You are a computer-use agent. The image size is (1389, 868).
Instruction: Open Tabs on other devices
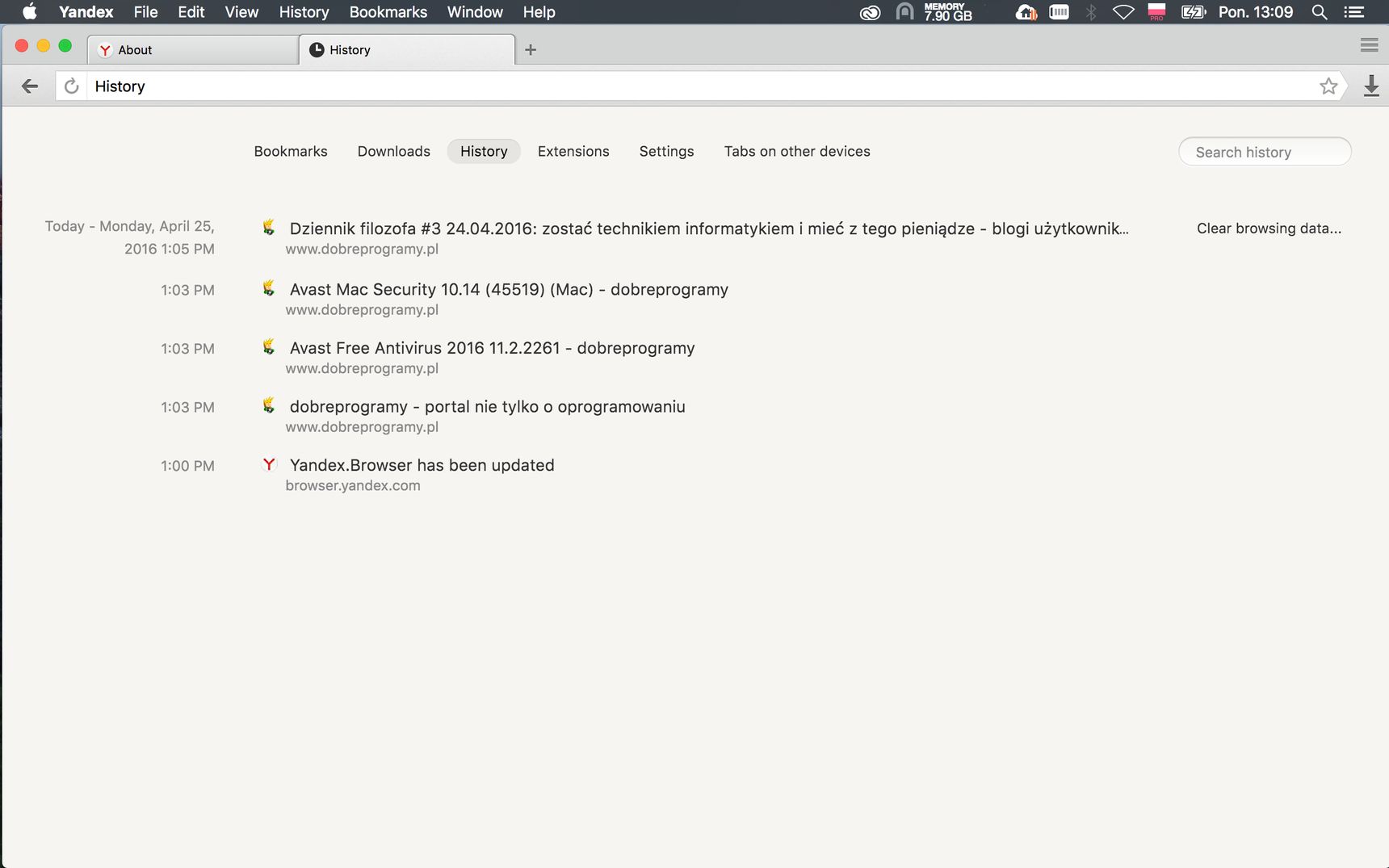coord(797,151)
